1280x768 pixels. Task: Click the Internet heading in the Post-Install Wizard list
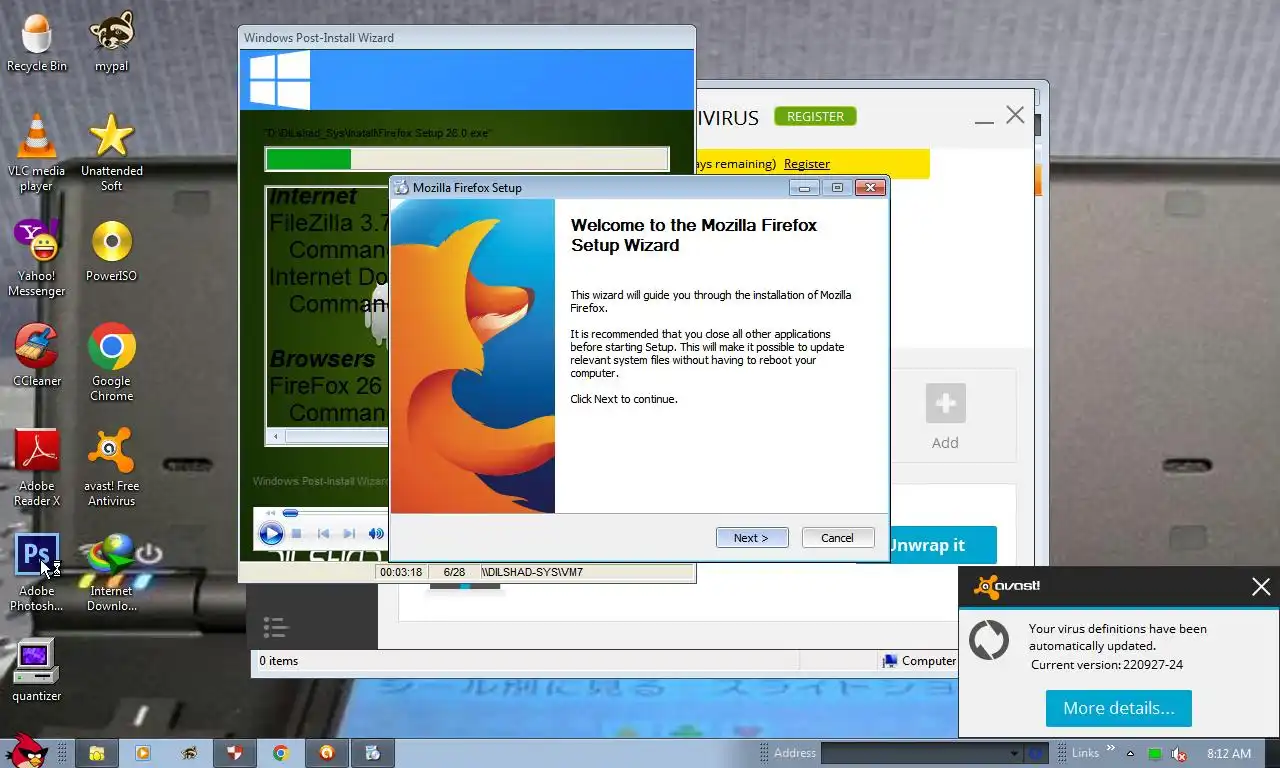click(x=313, y=196)
